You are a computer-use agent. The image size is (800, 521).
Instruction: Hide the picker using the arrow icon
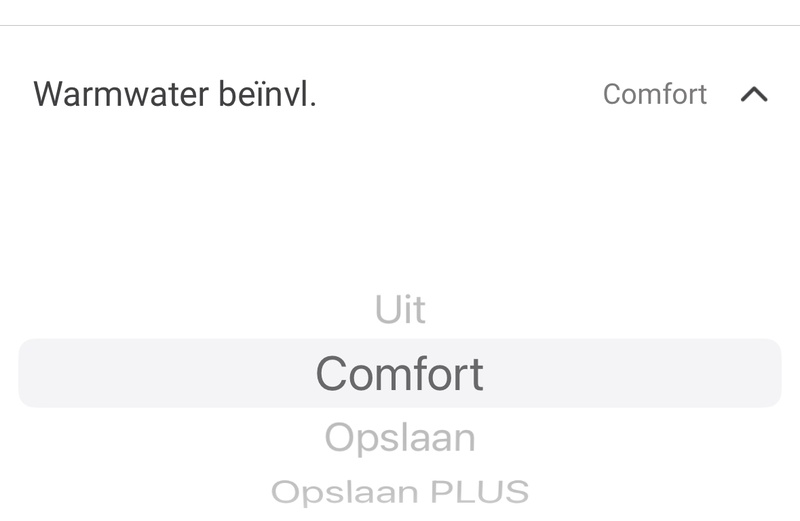click(753, 94)
